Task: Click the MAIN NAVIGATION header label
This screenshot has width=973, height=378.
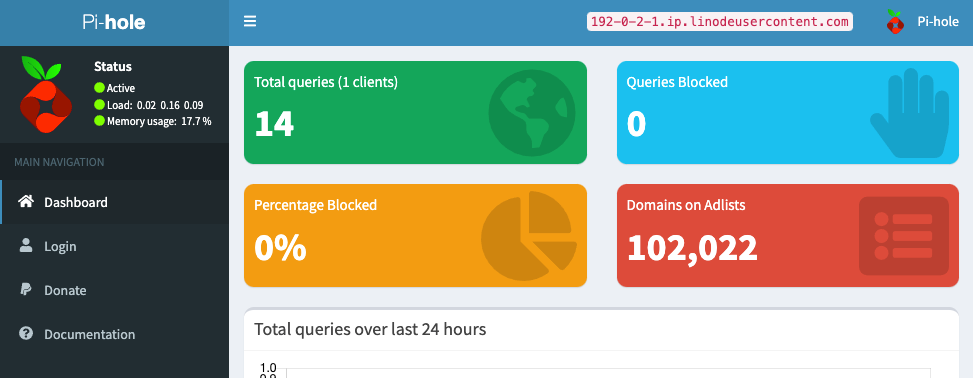Action: (59, 162)
